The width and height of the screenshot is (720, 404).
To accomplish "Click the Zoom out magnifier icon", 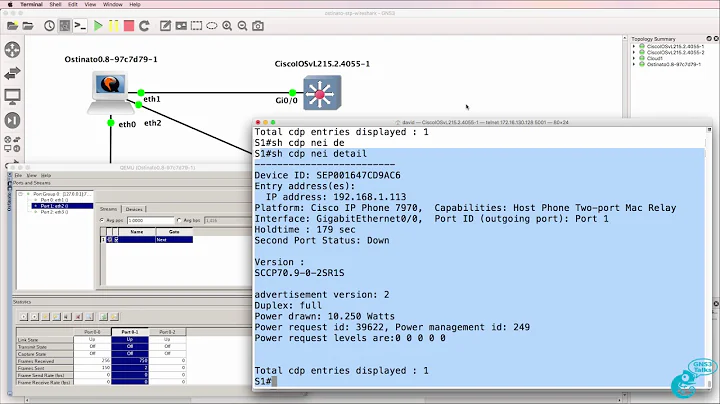I will 242,26.
